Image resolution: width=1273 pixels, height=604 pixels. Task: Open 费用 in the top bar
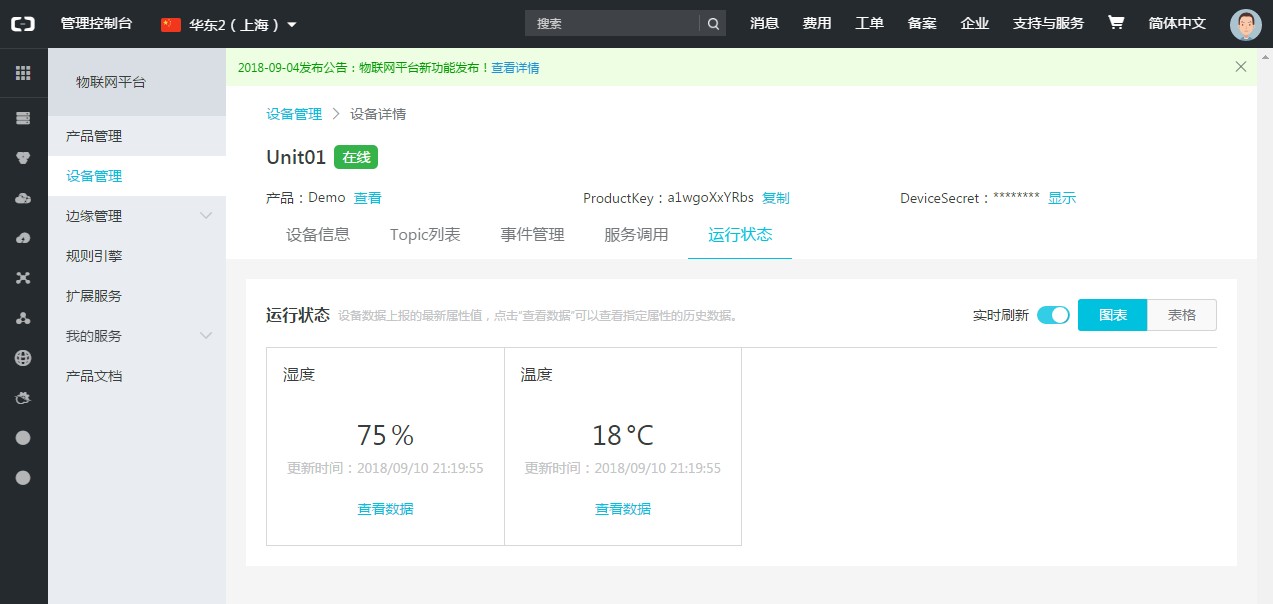pos(817,23)
